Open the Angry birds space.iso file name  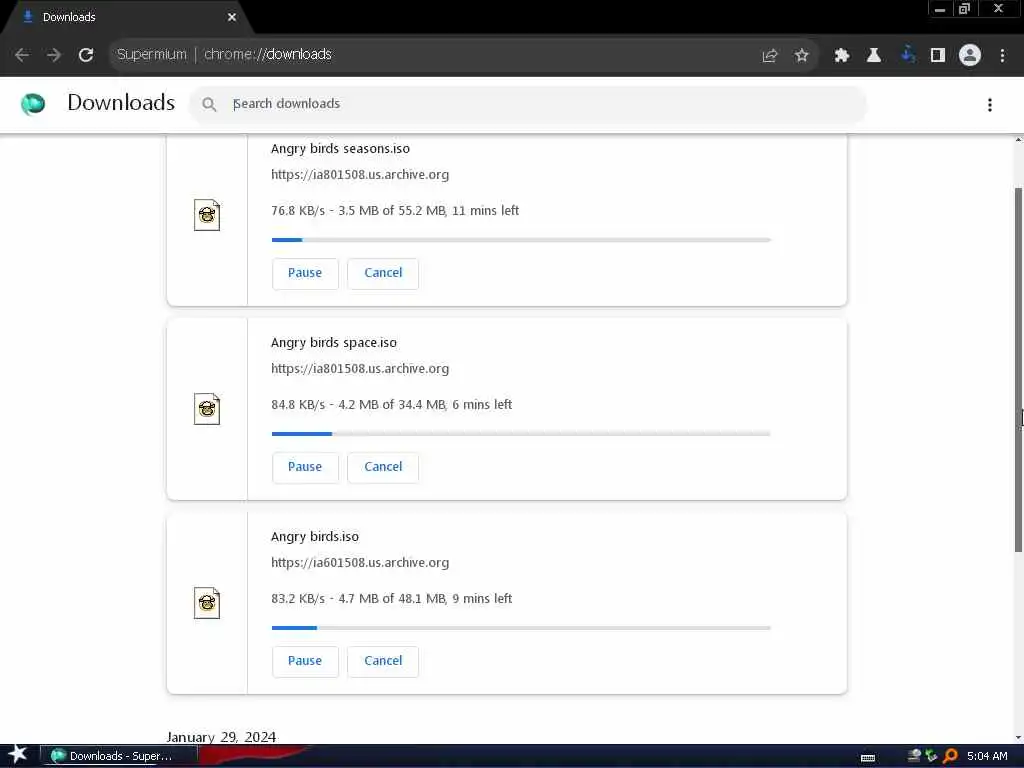click(x=334, y=343)
